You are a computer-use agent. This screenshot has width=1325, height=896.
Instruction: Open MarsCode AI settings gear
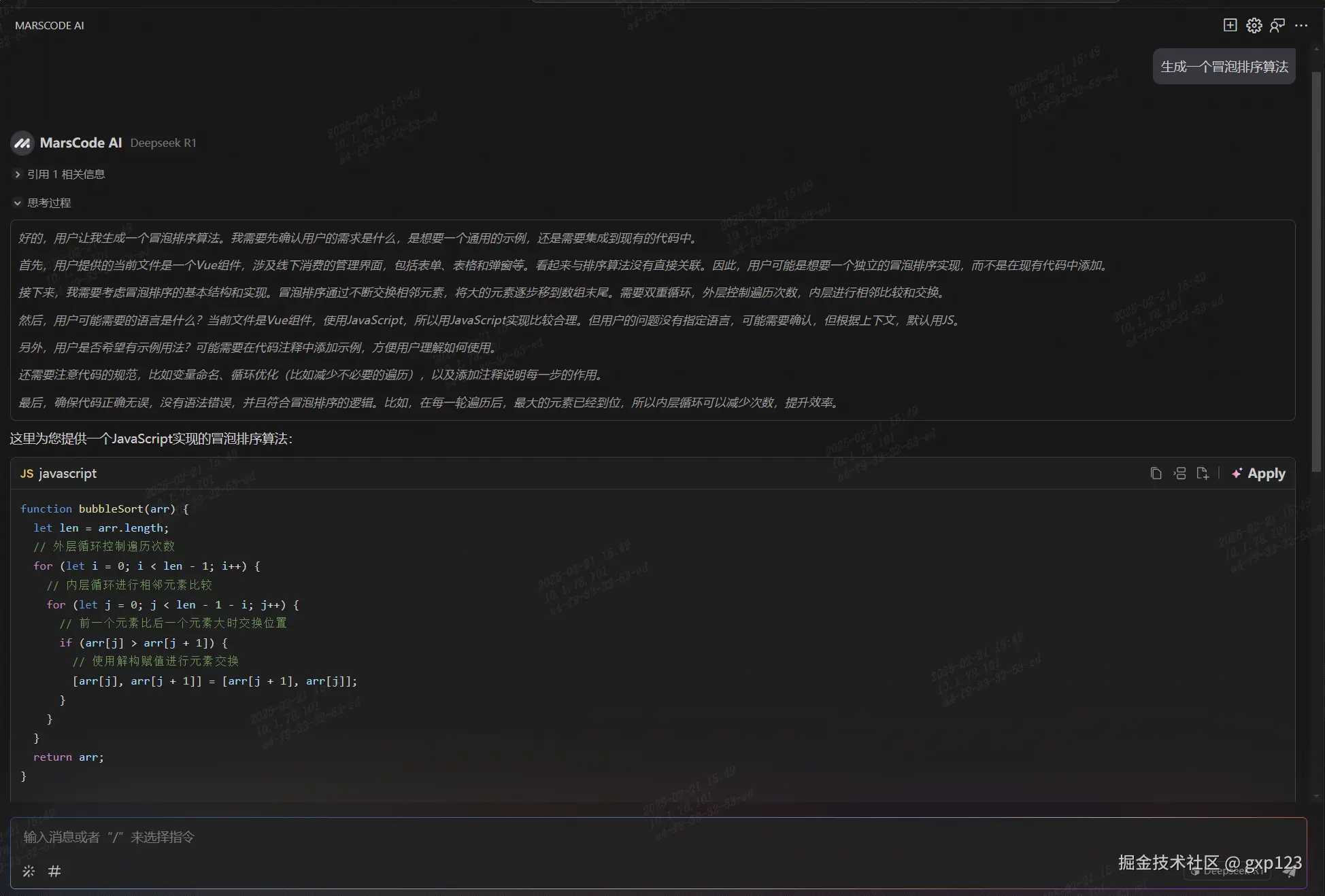[1254, 25]
